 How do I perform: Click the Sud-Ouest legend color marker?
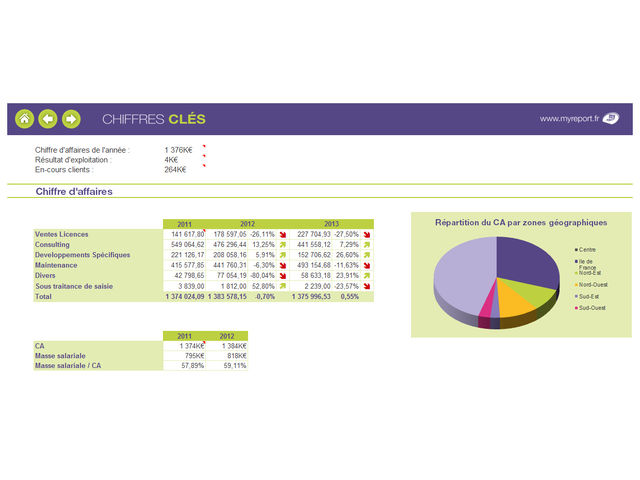[x=576, y=308]
